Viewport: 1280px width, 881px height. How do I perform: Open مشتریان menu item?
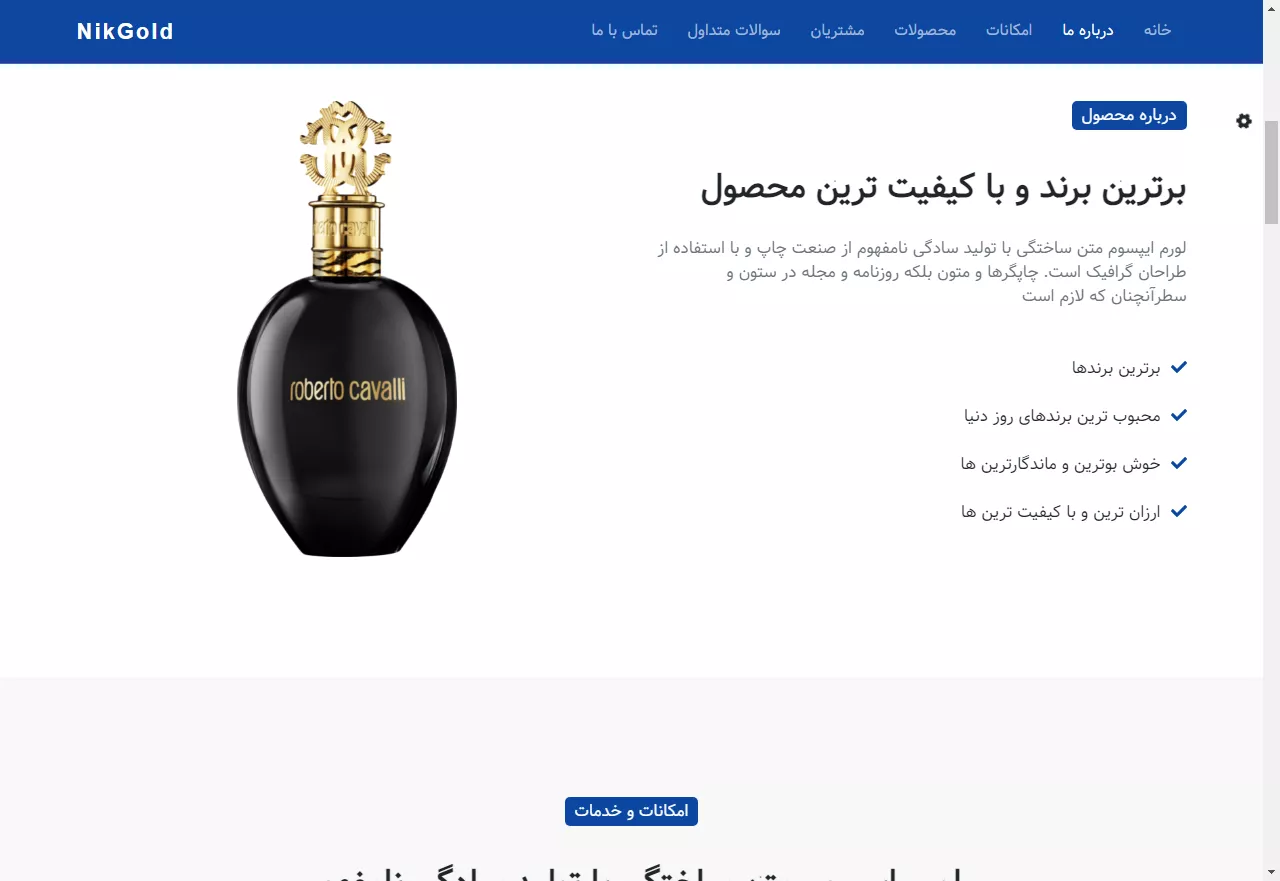pyautogui.click(x=837, y=30)
